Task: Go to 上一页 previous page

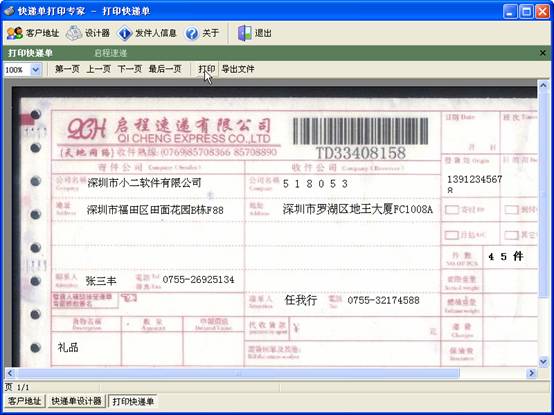Action: pos(99,69)
